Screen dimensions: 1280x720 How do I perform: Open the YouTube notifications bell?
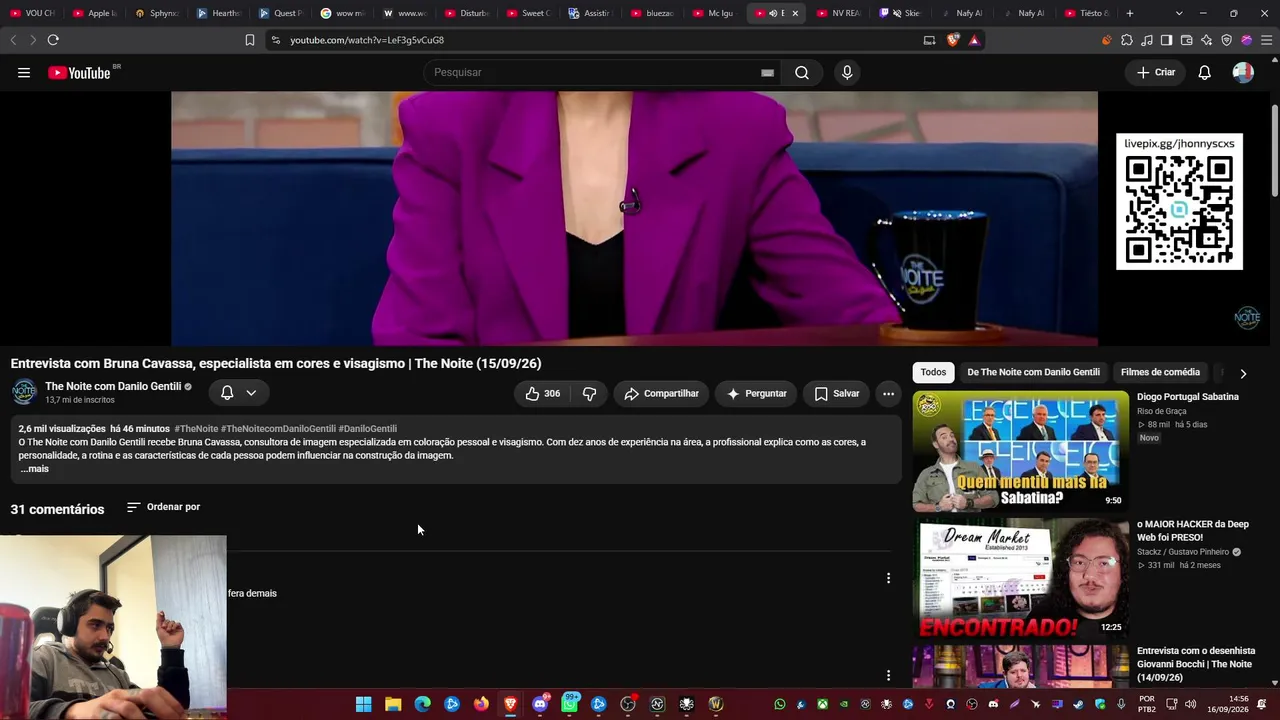coord(1205,73)
